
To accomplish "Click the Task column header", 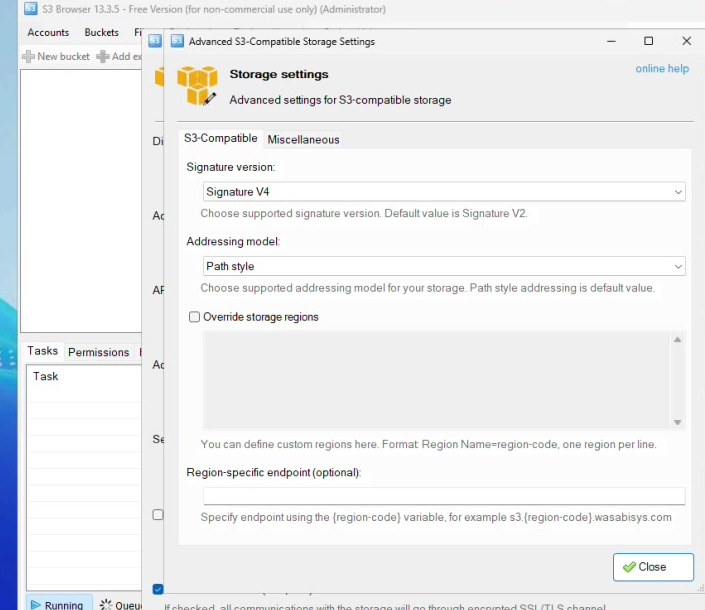I will [x=45, y=376].
